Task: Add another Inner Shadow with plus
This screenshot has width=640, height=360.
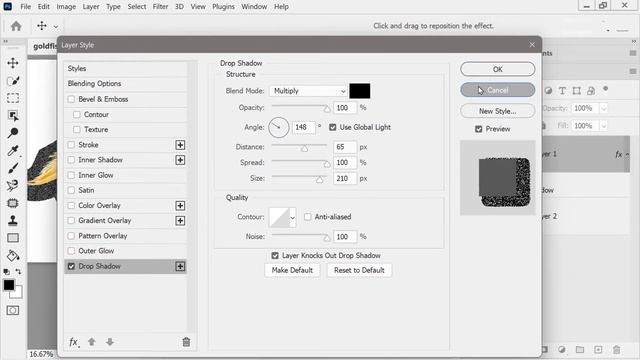Action: (180, 160)
